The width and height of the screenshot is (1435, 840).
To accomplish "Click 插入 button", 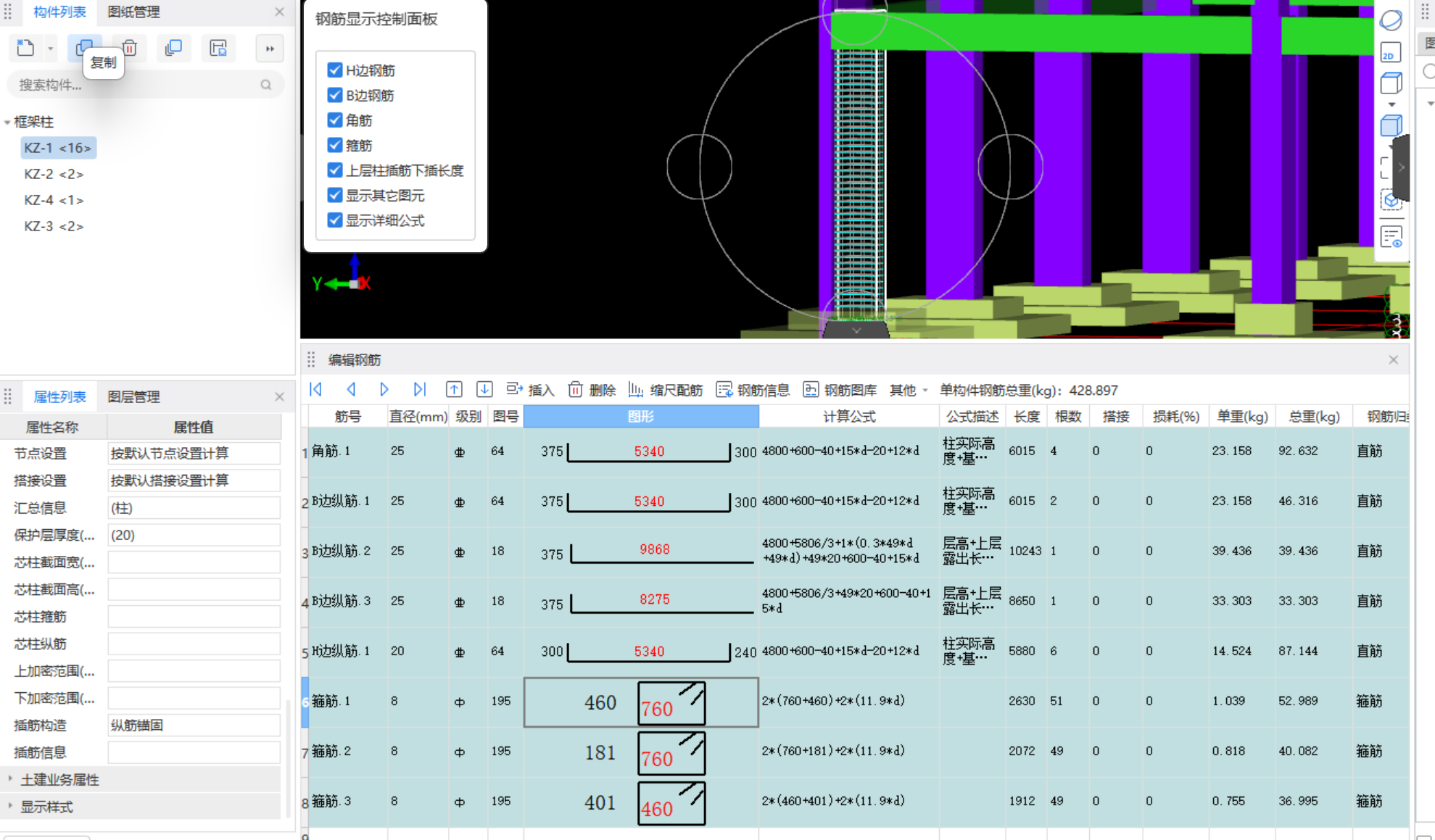I will point(530,390).
